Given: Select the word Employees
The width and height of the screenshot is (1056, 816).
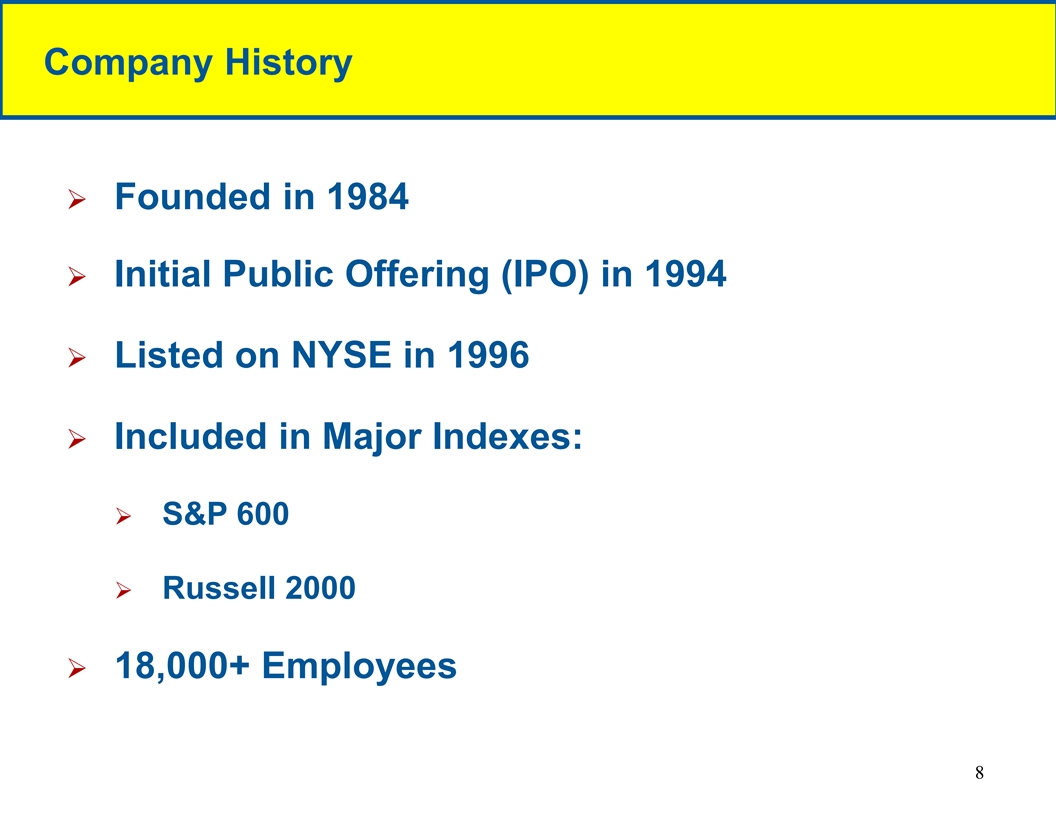Looking at the screenshot, I should (x=359, y=666).
